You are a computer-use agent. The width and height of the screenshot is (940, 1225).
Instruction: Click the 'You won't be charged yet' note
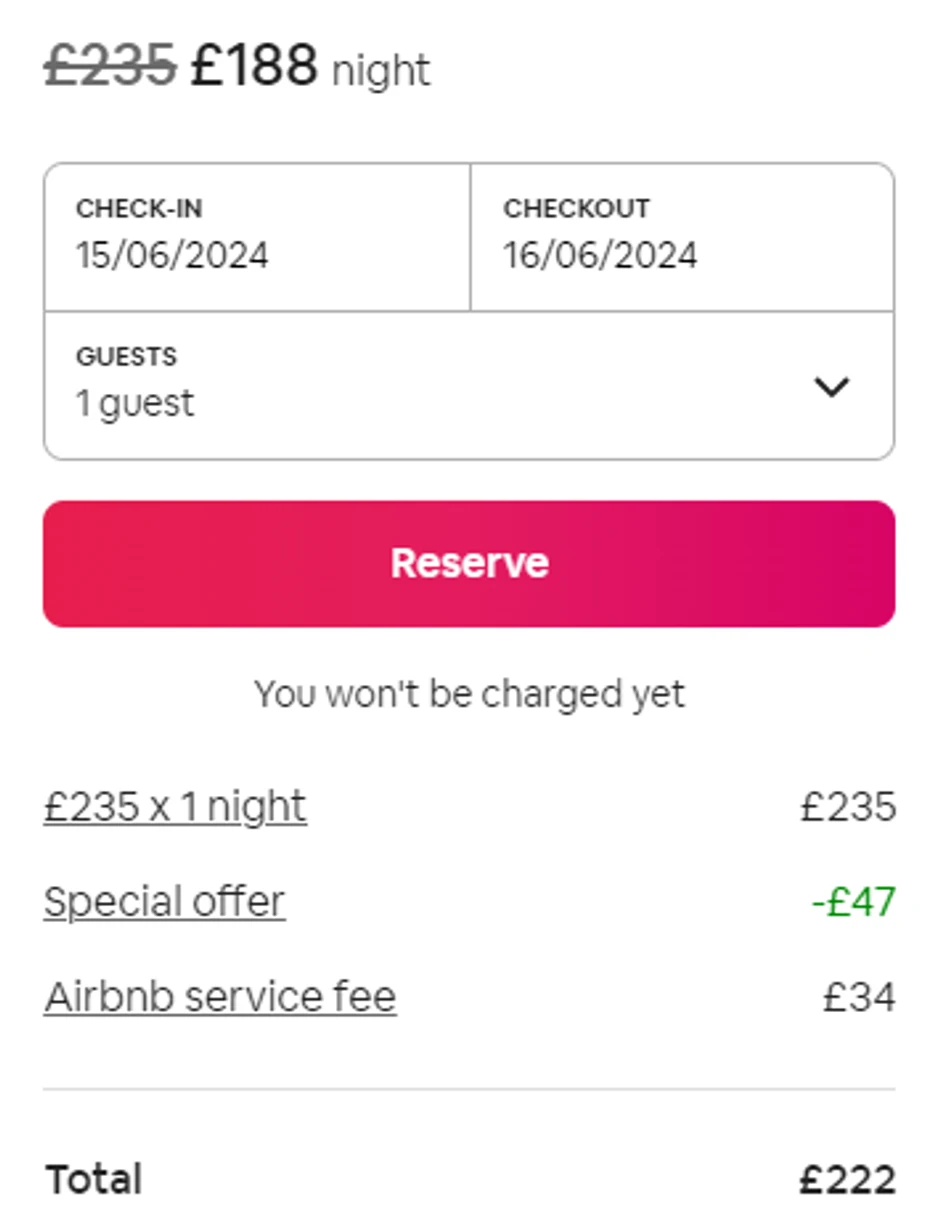pos(469,694)
